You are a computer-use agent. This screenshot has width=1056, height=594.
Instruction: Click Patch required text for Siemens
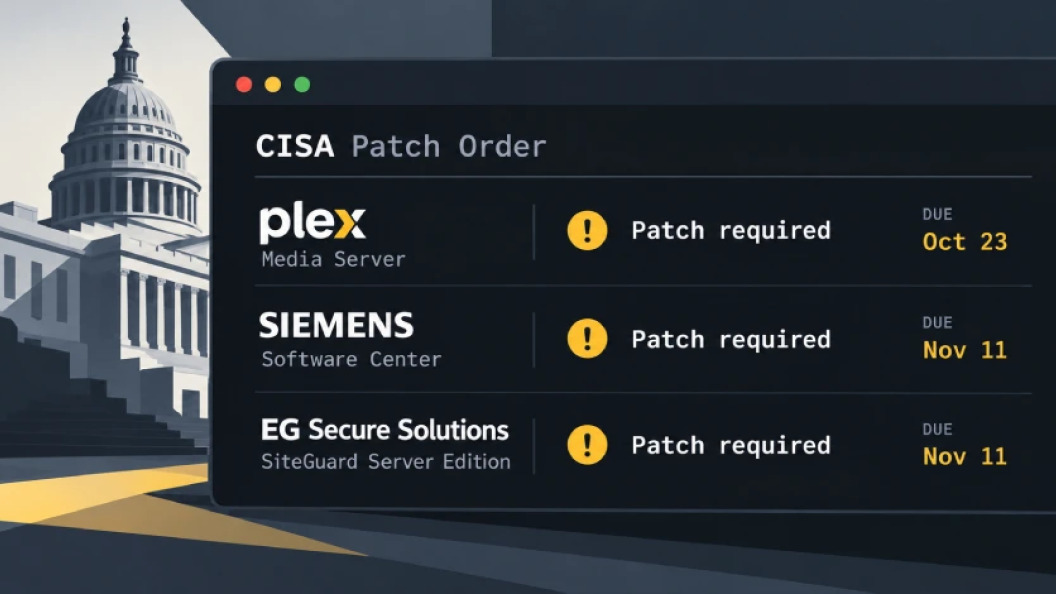[x=731, y=339]
